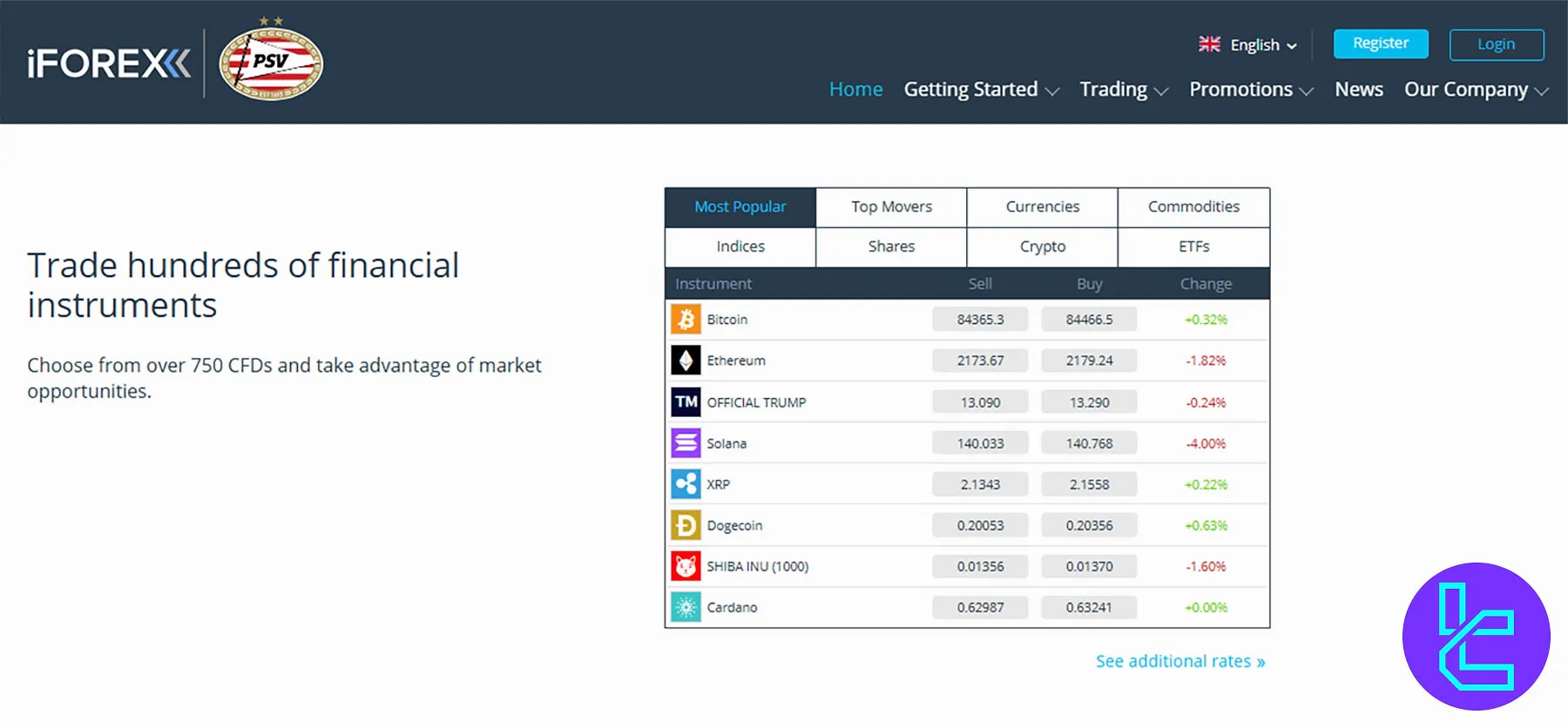Click Solana change value -4.00%
This screenshot has width=1568, height=728.
[x=1206, y=443]
